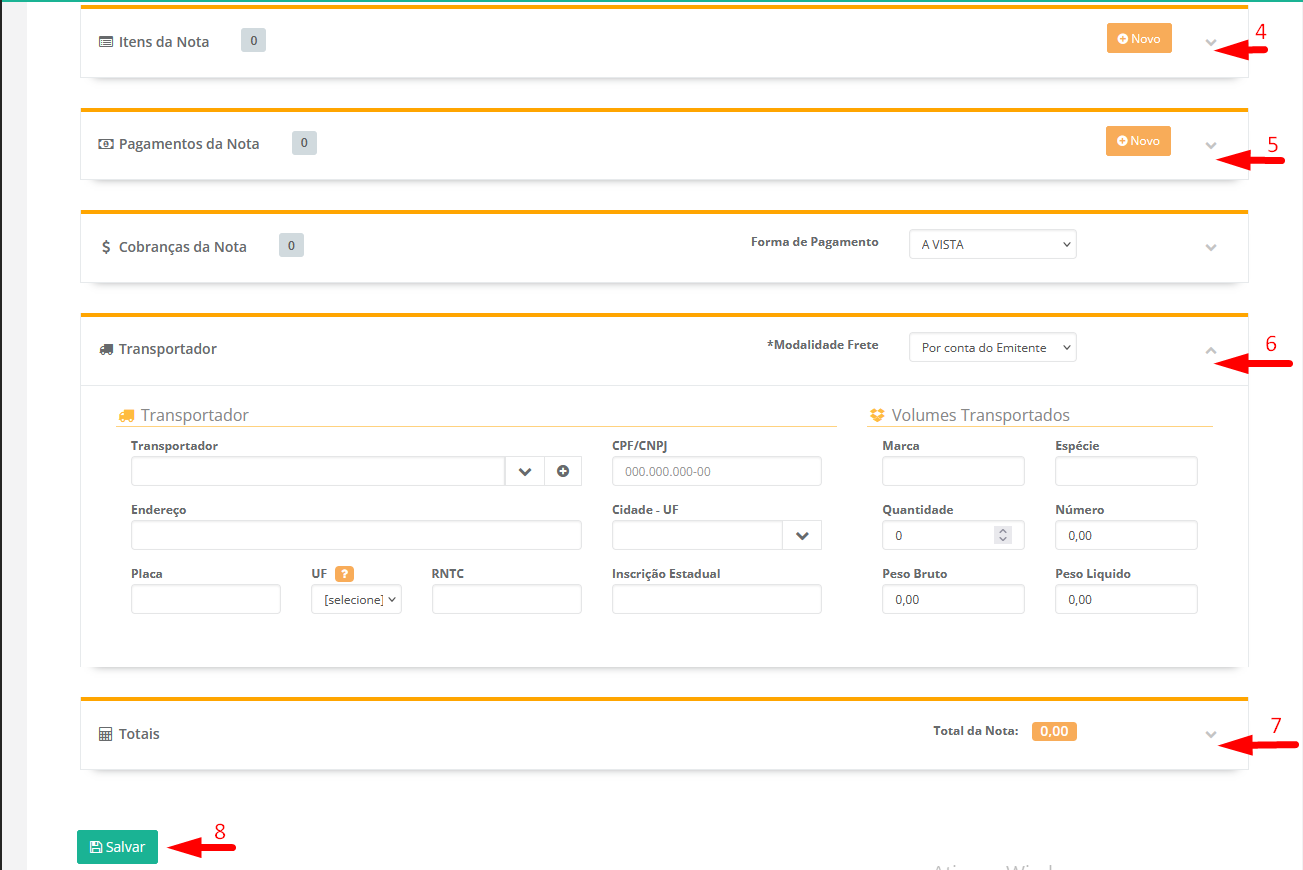1303x870 pixels.
Task: Save the note with Salvar button
Action: (x=117, y=847)
